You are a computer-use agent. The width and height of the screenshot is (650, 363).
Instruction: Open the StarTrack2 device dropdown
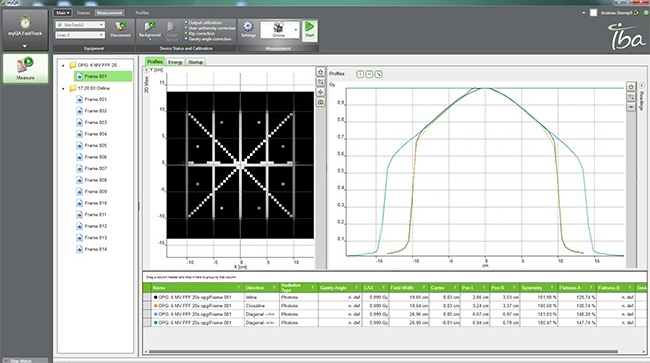pos(80,25)
